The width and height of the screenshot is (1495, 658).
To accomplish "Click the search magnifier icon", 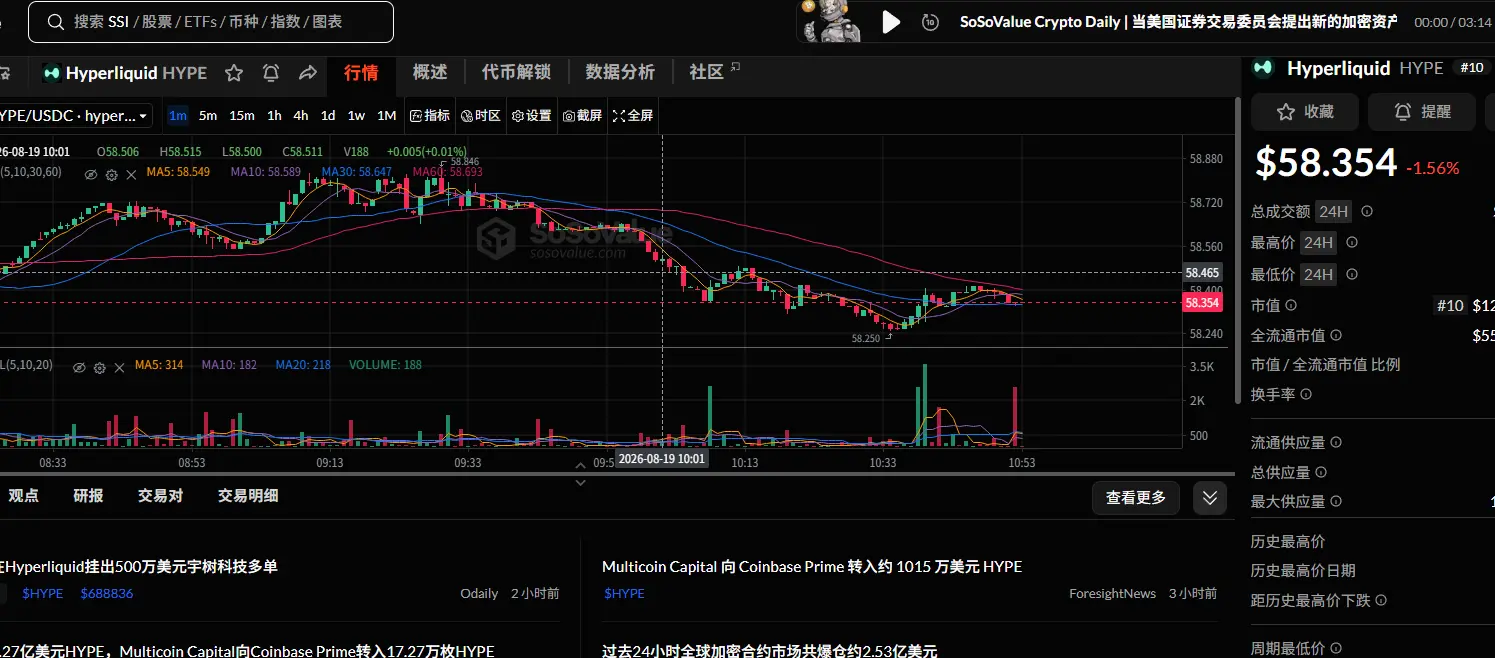I will coord(54,22).
